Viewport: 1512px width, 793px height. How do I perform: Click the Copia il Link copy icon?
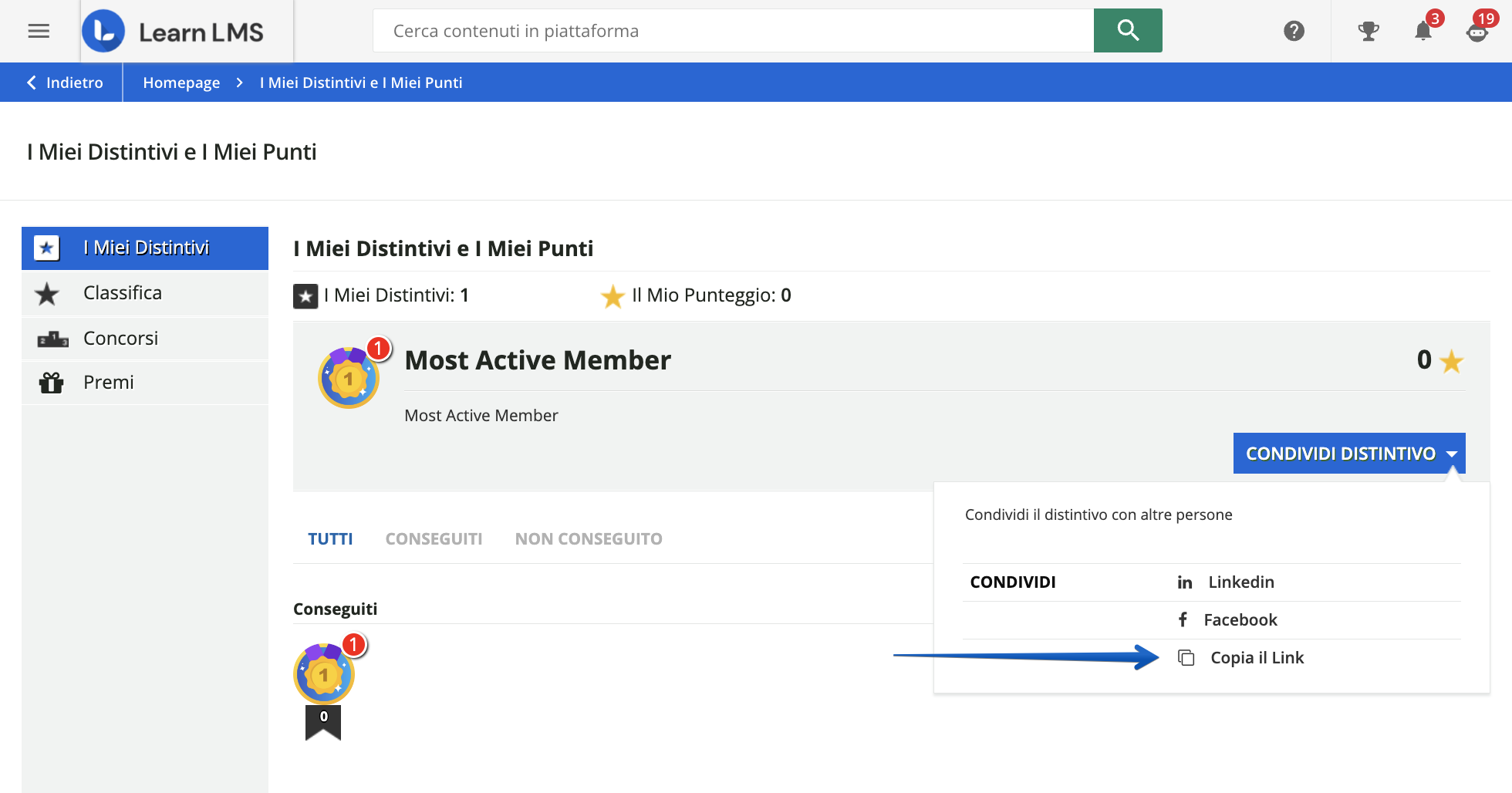[1186, 658]
